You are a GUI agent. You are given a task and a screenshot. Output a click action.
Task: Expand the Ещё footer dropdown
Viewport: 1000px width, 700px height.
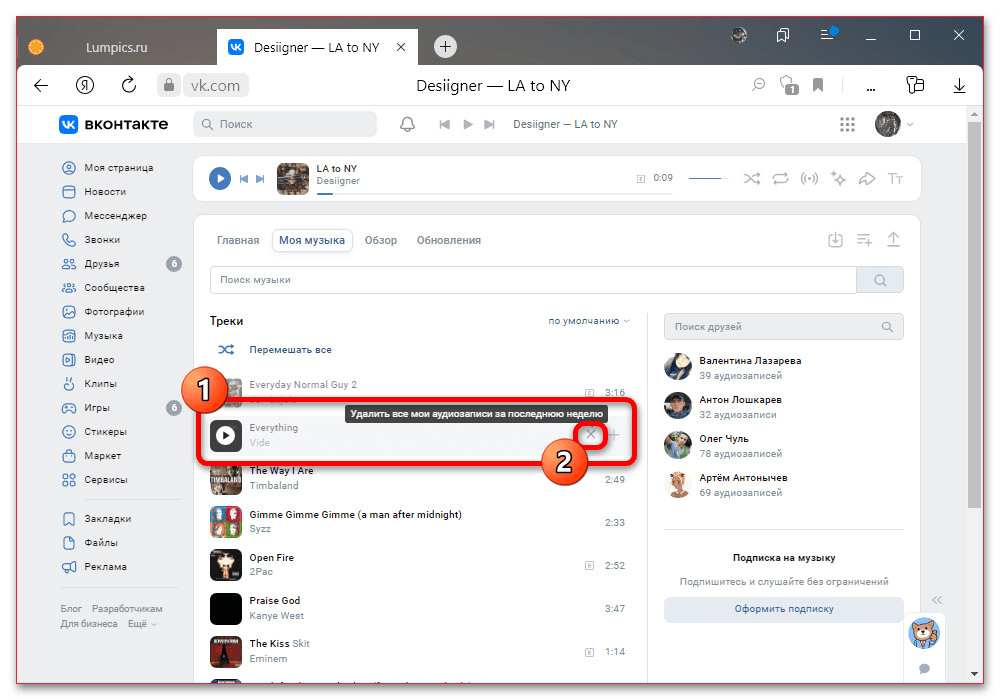point(142,624)
